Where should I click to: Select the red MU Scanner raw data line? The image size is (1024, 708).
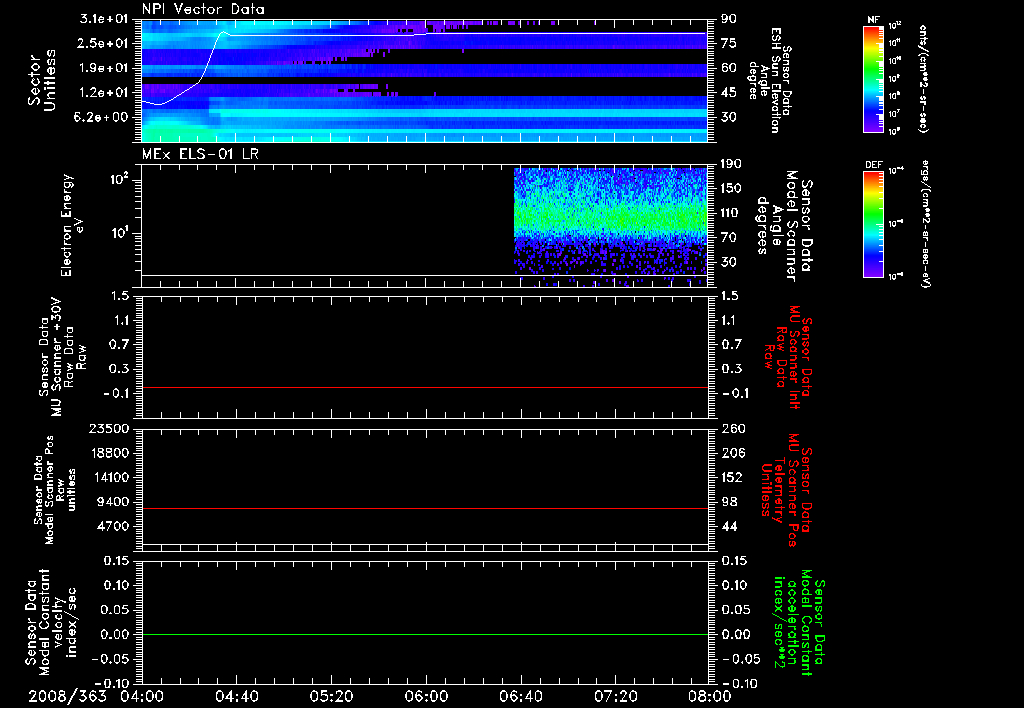coord(424,387)
